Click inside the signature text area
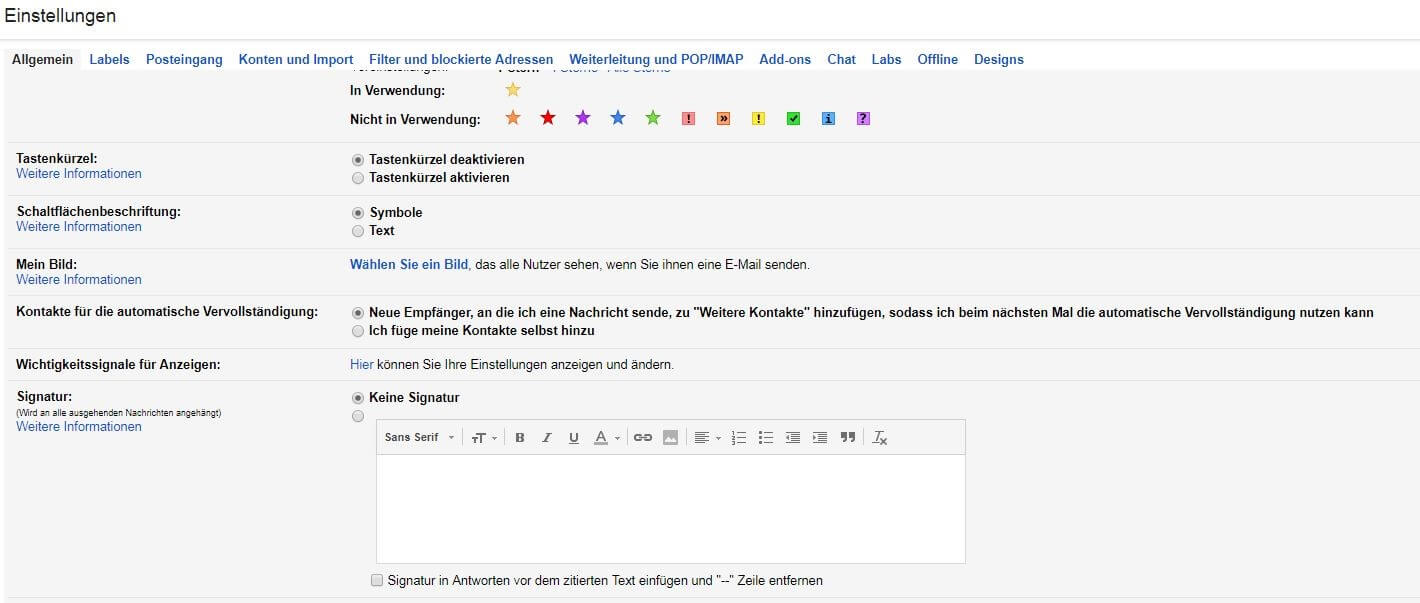1420x603 pixels. pos(670,508)
